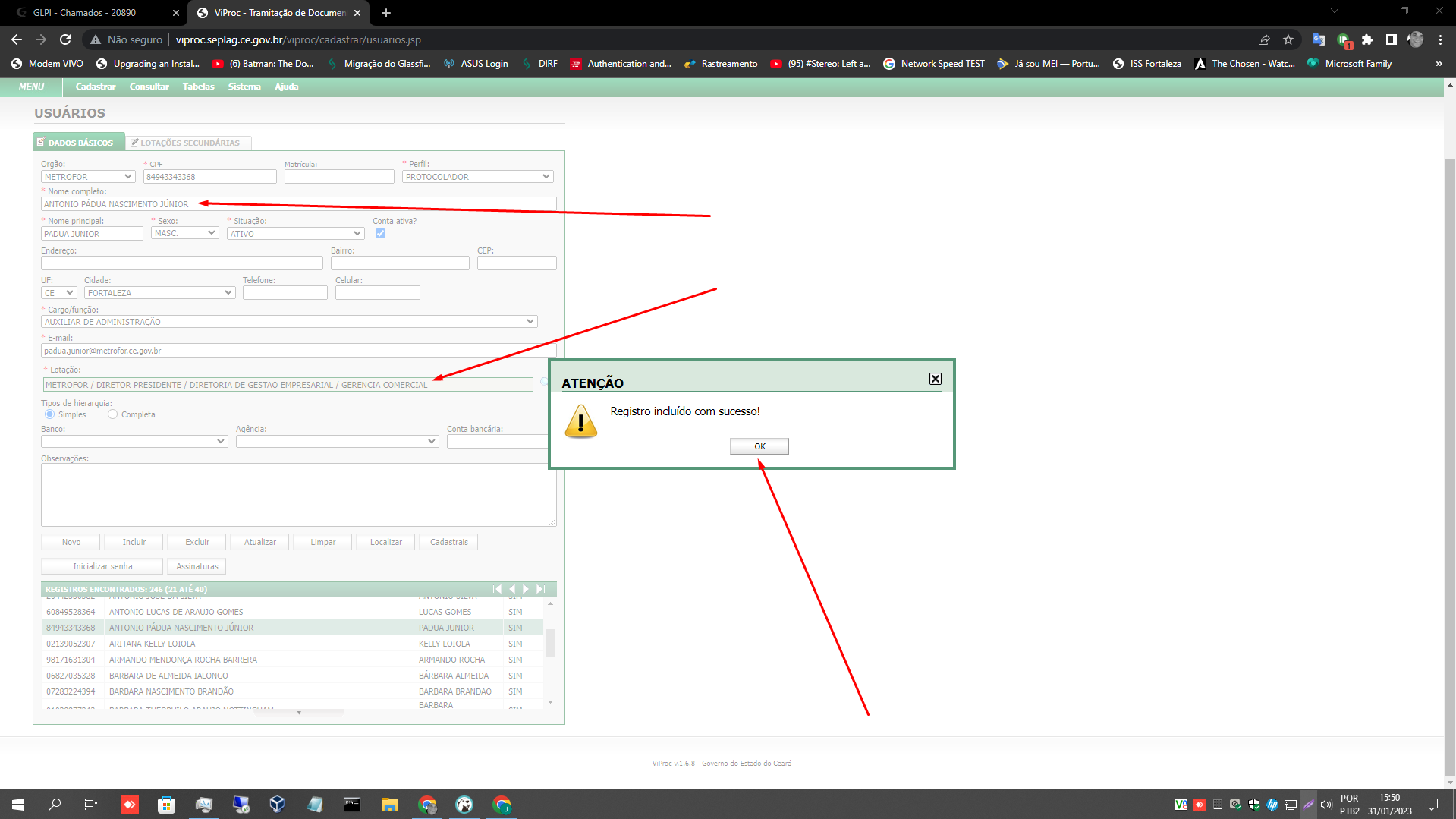
Task: Open Perfil dropdown showing PROTOCOLADOR
Action: click(x=477, y=177)
